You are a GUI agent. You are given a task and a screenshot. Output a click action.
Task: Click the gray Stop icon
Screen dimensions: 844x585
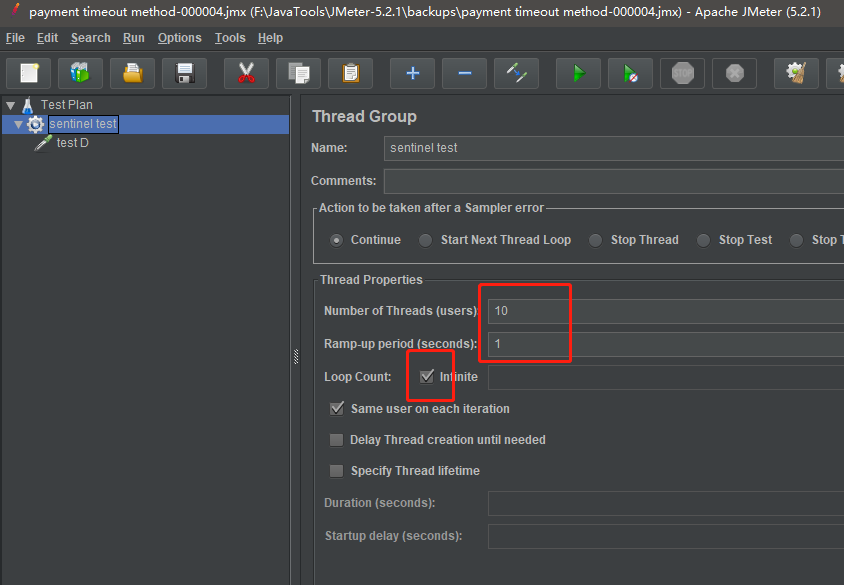(683, 73)
